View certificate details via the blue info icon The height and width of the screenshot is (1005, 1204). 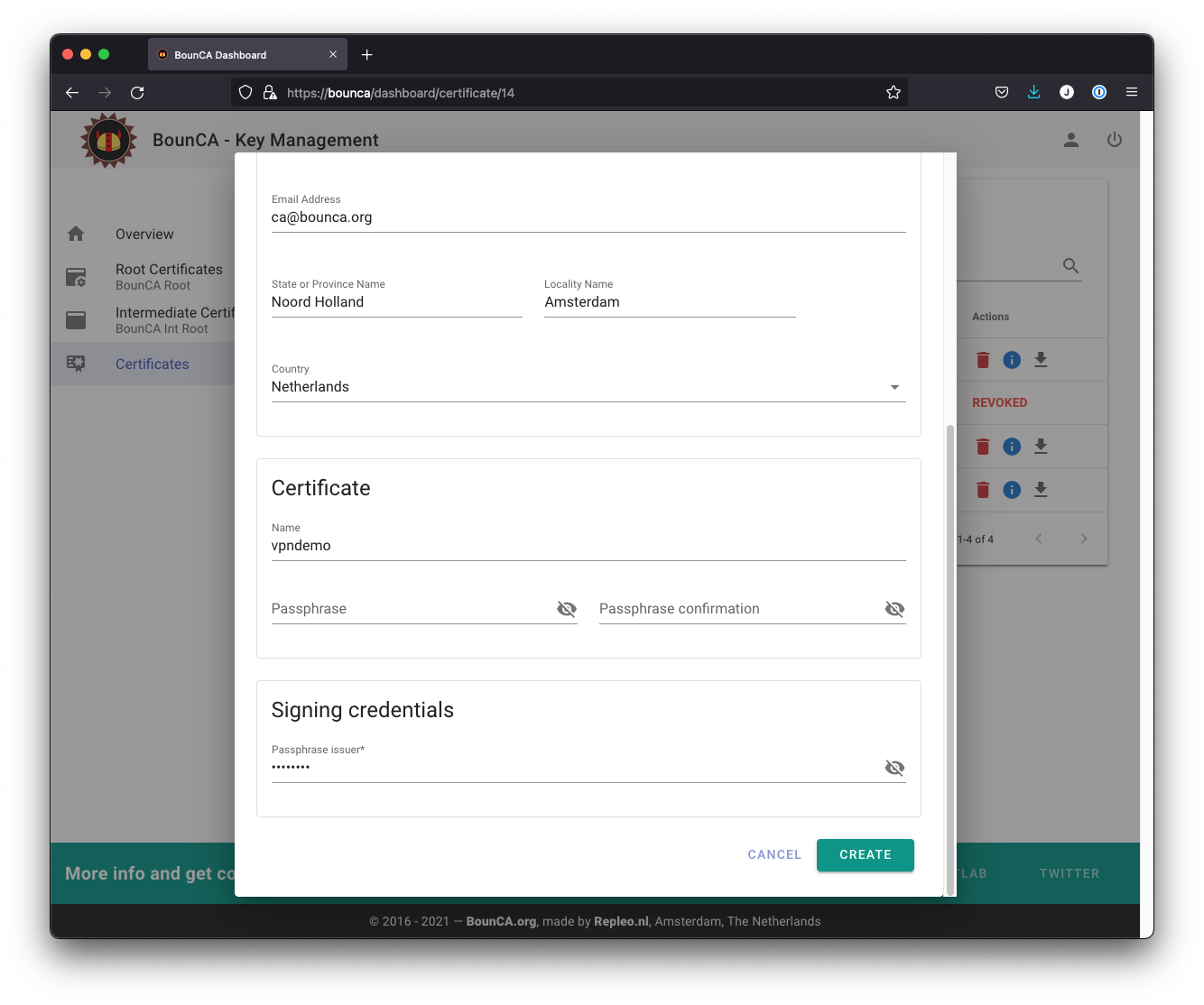click(1012, 359)
